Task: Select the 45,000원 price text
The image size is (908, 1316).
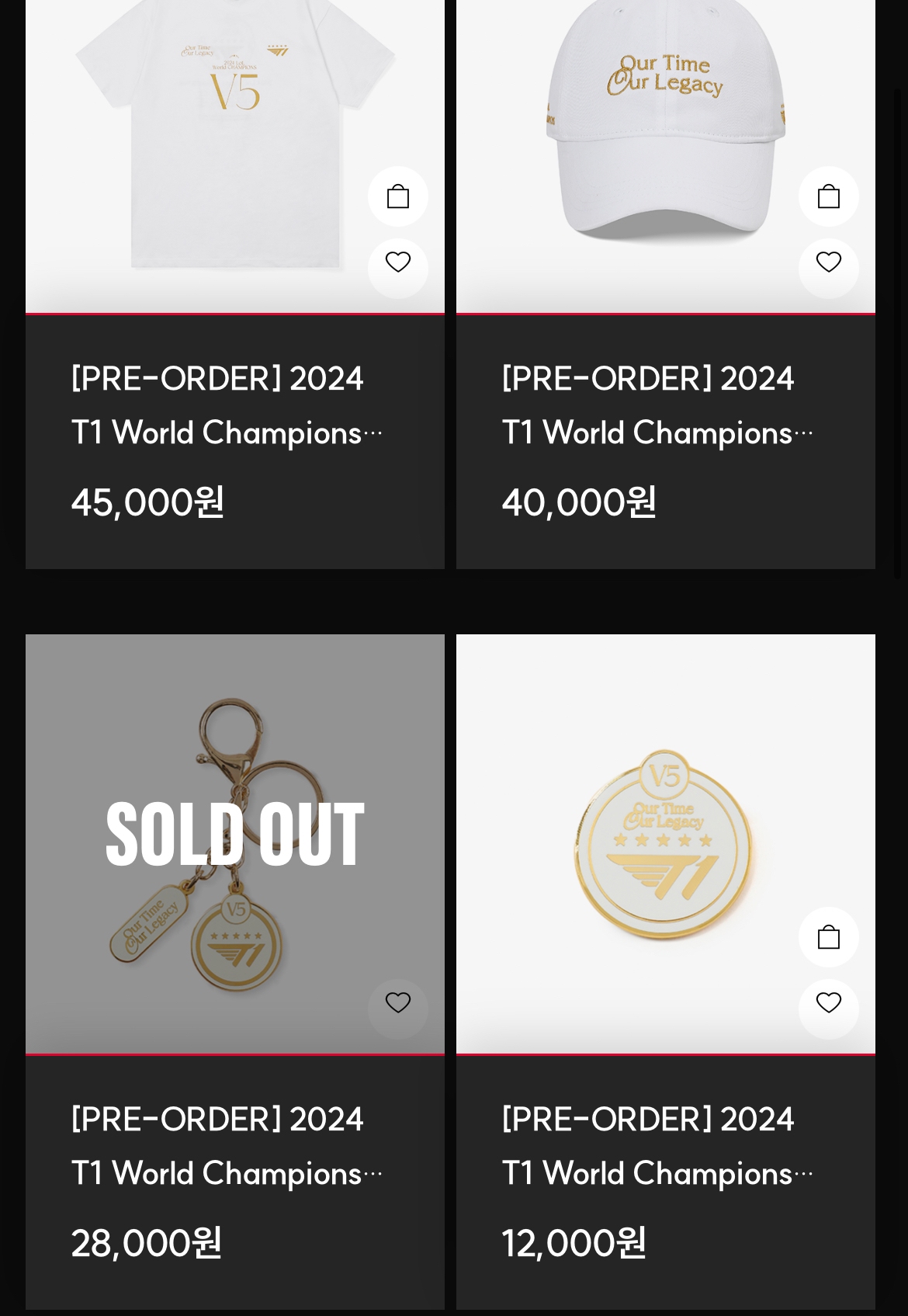Action: tap(147, 502)
